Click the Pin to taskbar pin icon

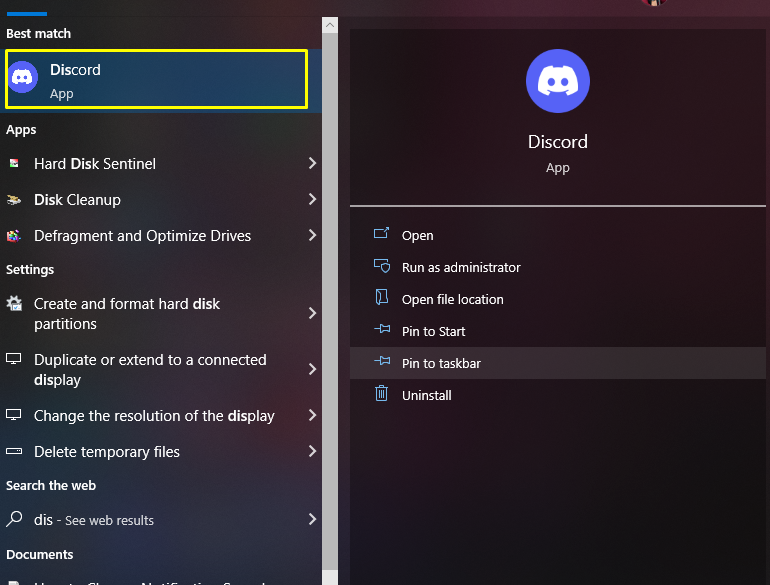point(382,361)
